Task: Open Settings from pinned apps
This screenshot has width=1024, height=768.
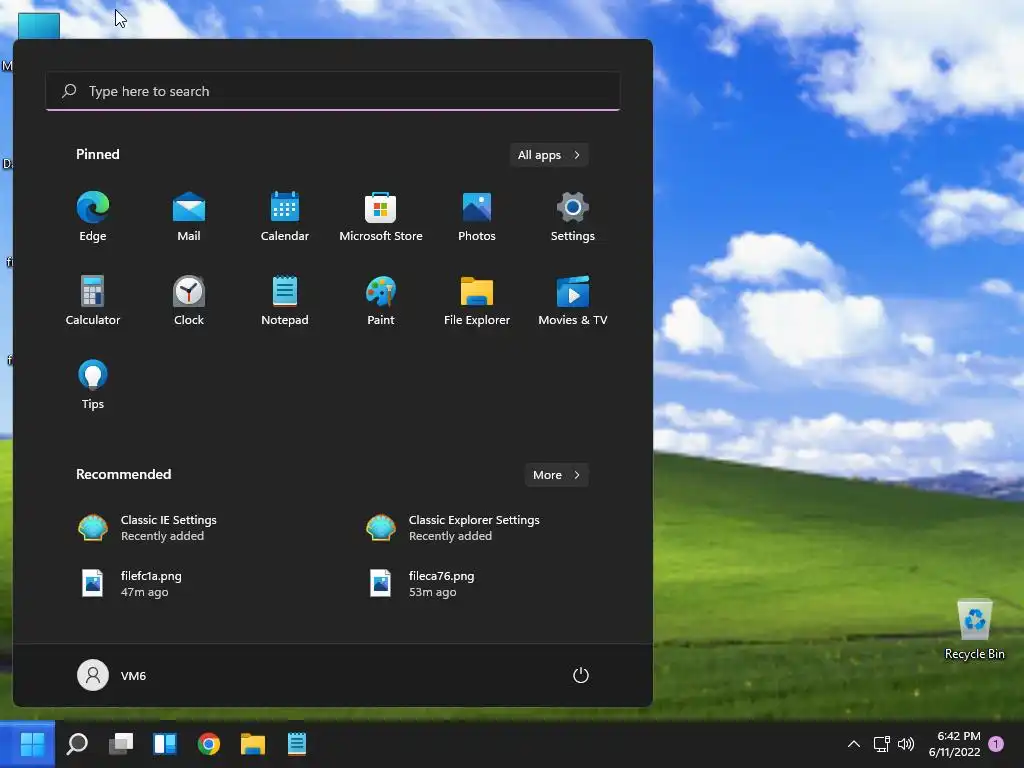Action: [573, 217]
